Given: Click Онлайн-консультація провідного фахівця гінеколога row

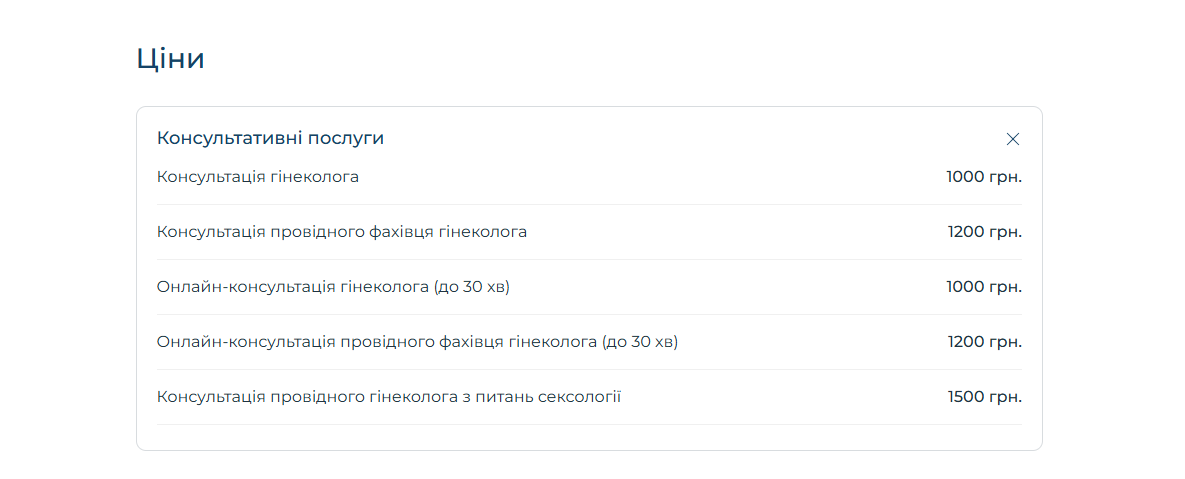Looking at the screenshot, I should tap(589, 342).
